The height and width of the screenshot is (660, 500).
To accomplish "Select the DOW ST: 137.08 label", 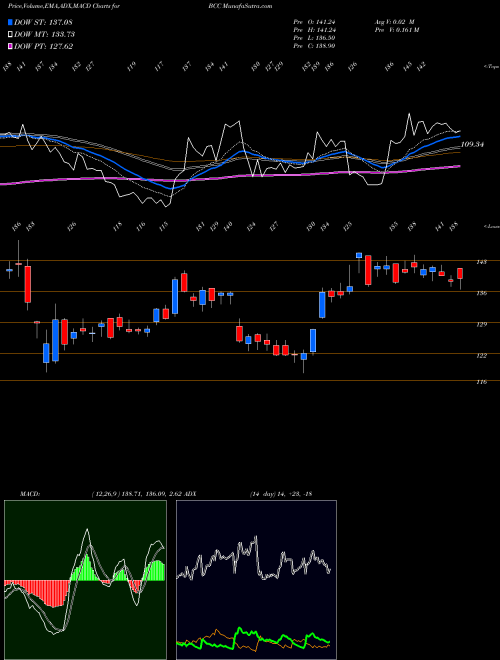I will (43, 22).
